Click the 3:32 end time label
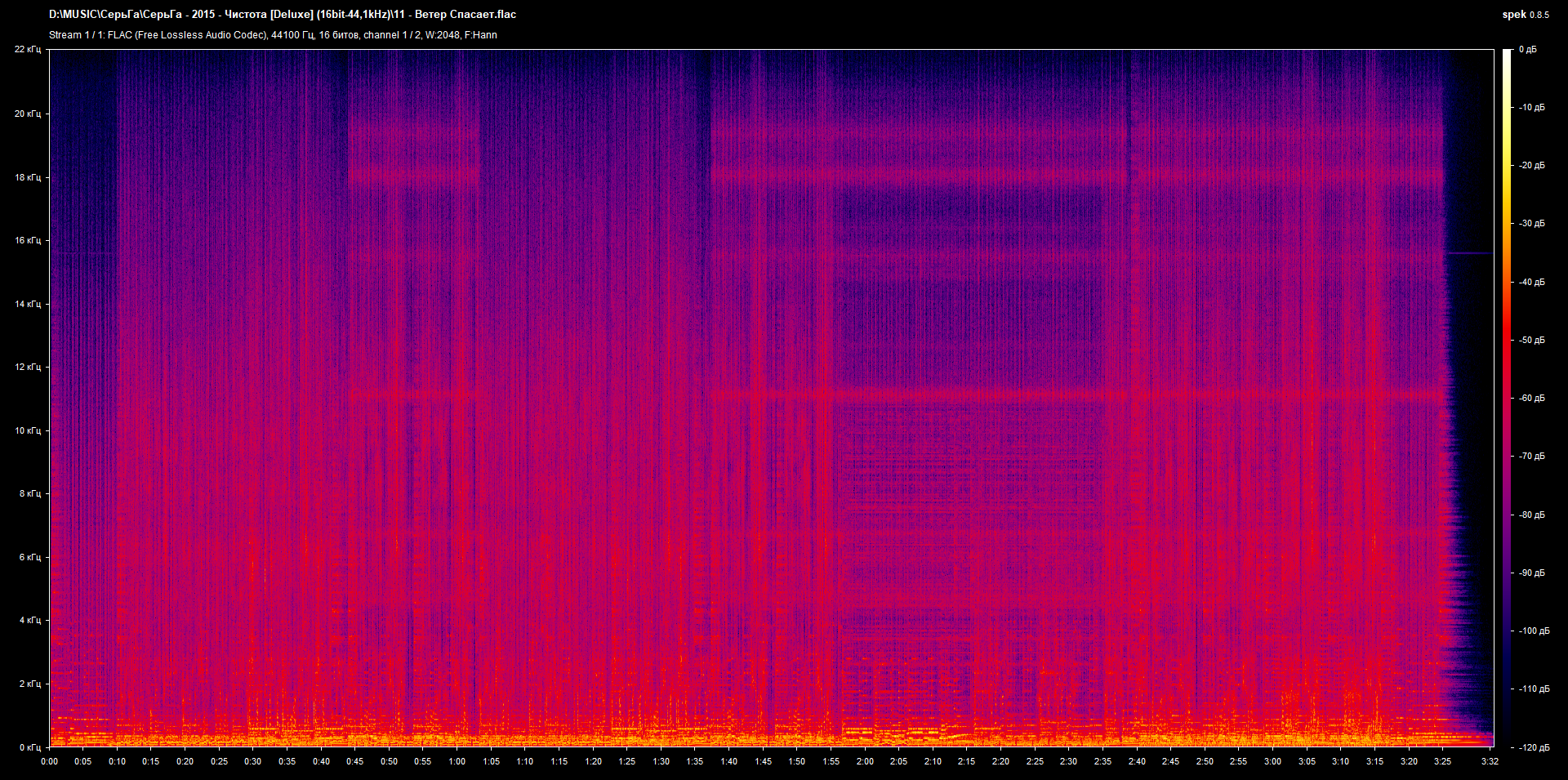The image size is (1568, 780). click(x=1490, y=761)
